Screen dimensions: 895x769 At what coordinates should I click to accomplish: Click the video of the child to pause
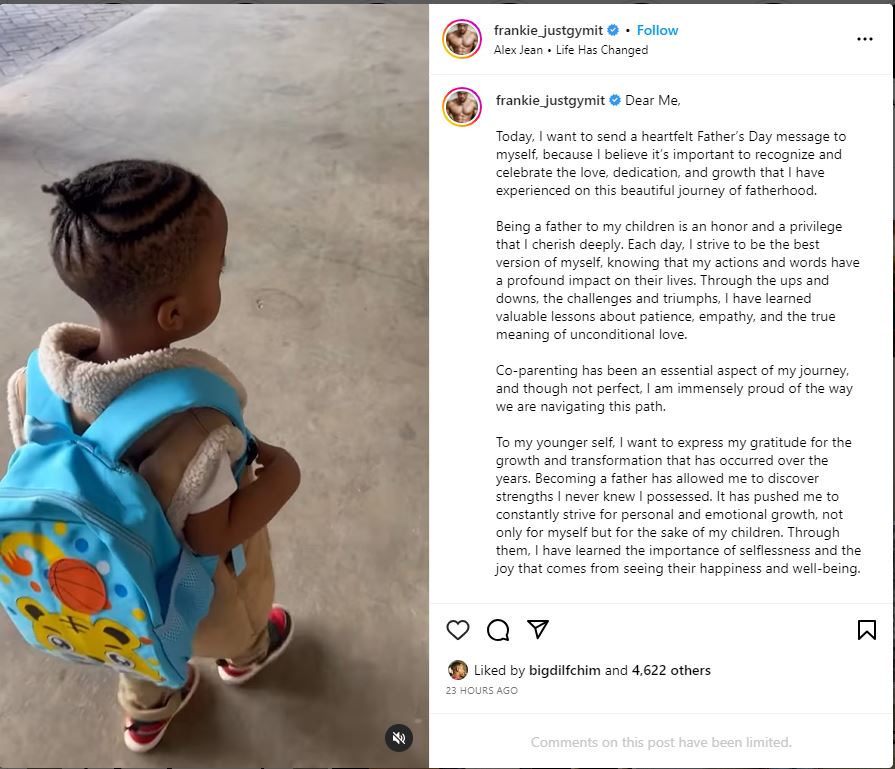214,385
